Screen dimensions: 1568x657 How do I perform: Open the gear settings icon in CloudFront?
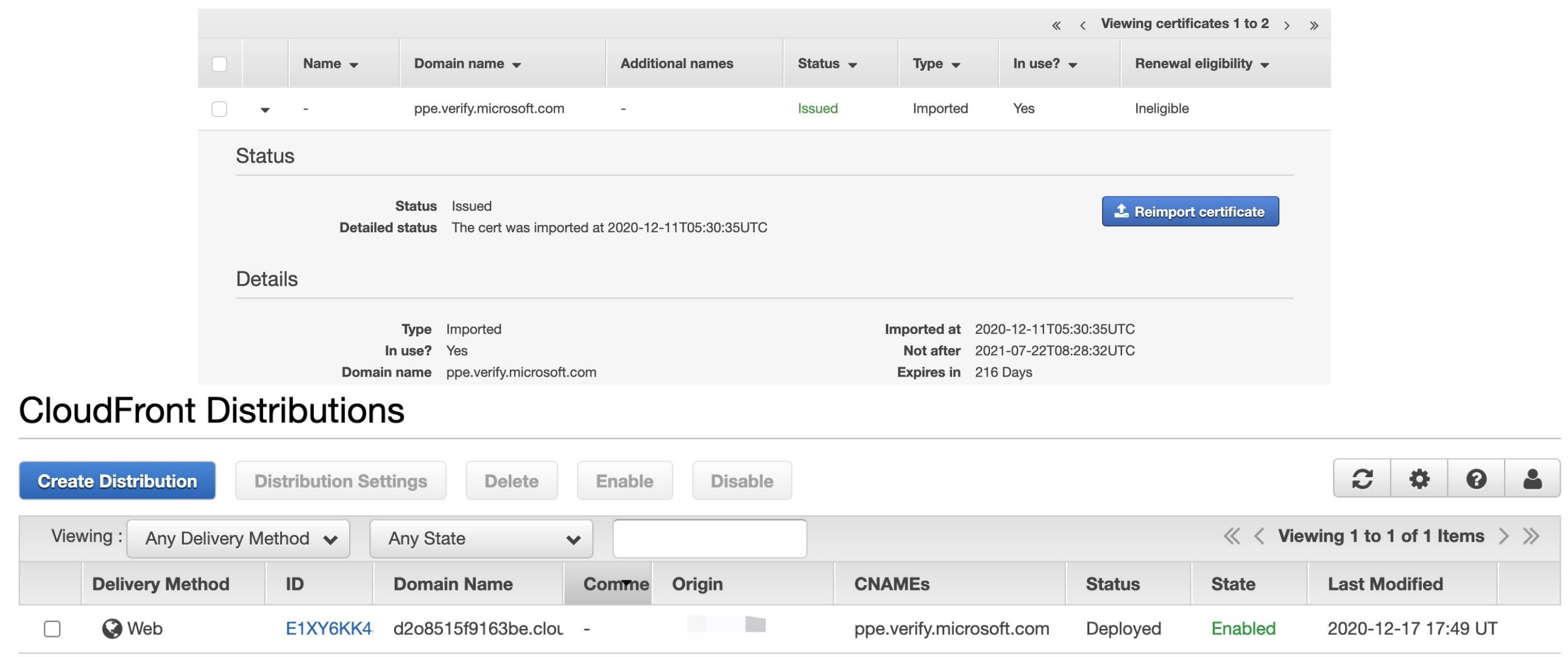pos(1419,479)
